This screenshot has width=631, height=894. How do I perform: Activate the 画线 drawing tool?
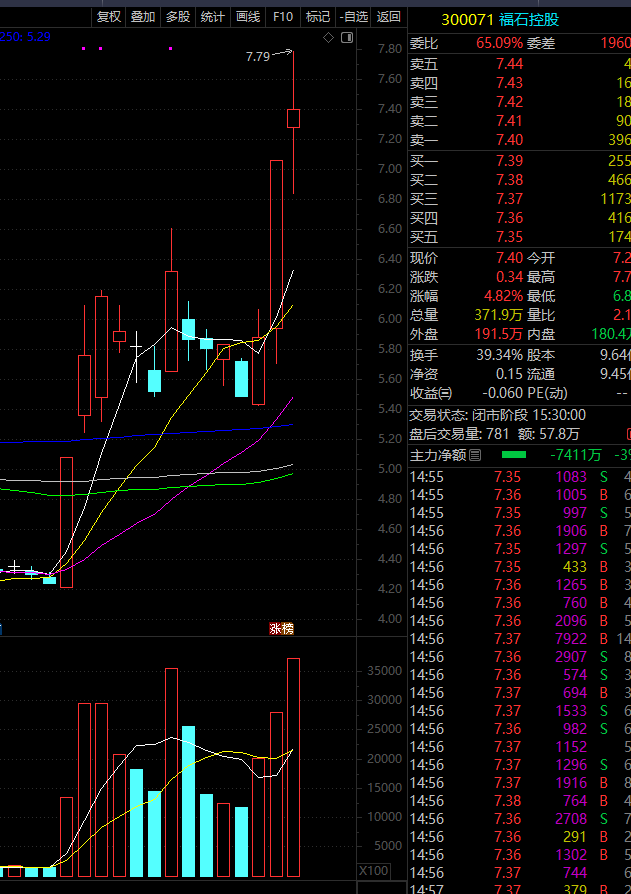click(248, 17)
